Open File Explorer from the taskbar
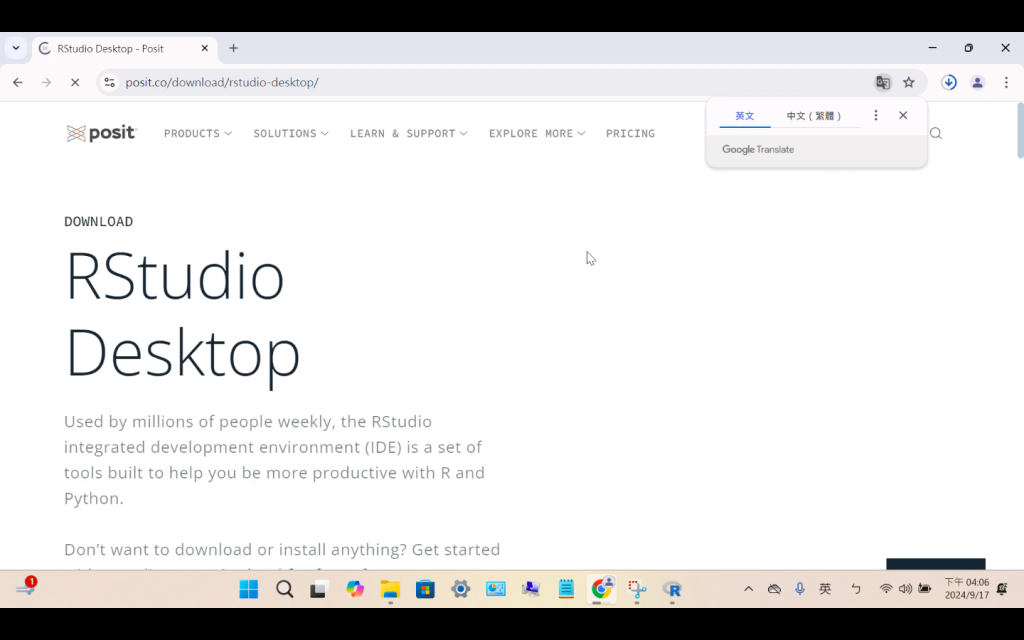Viewport: 1024px width, 640px height. tap(390, 589)
